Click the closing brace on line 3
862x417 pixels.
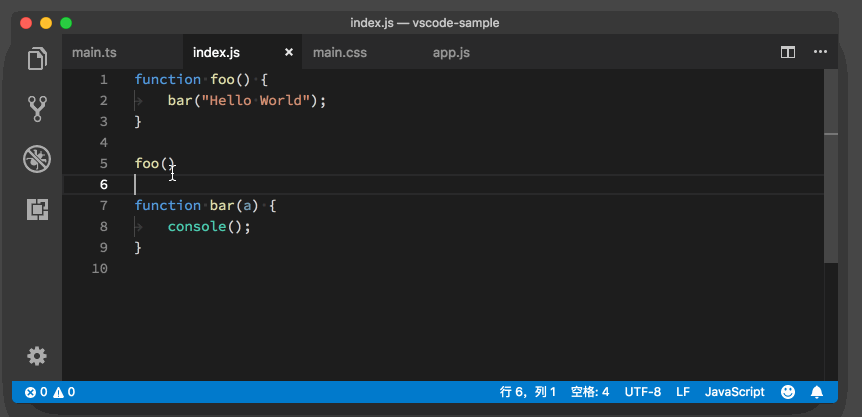(x=138, y=121)
